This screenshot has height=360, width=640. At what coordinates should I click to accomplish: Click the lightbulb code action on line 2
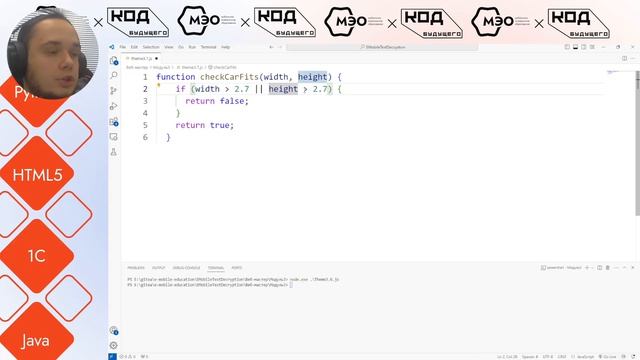[159, 86]
